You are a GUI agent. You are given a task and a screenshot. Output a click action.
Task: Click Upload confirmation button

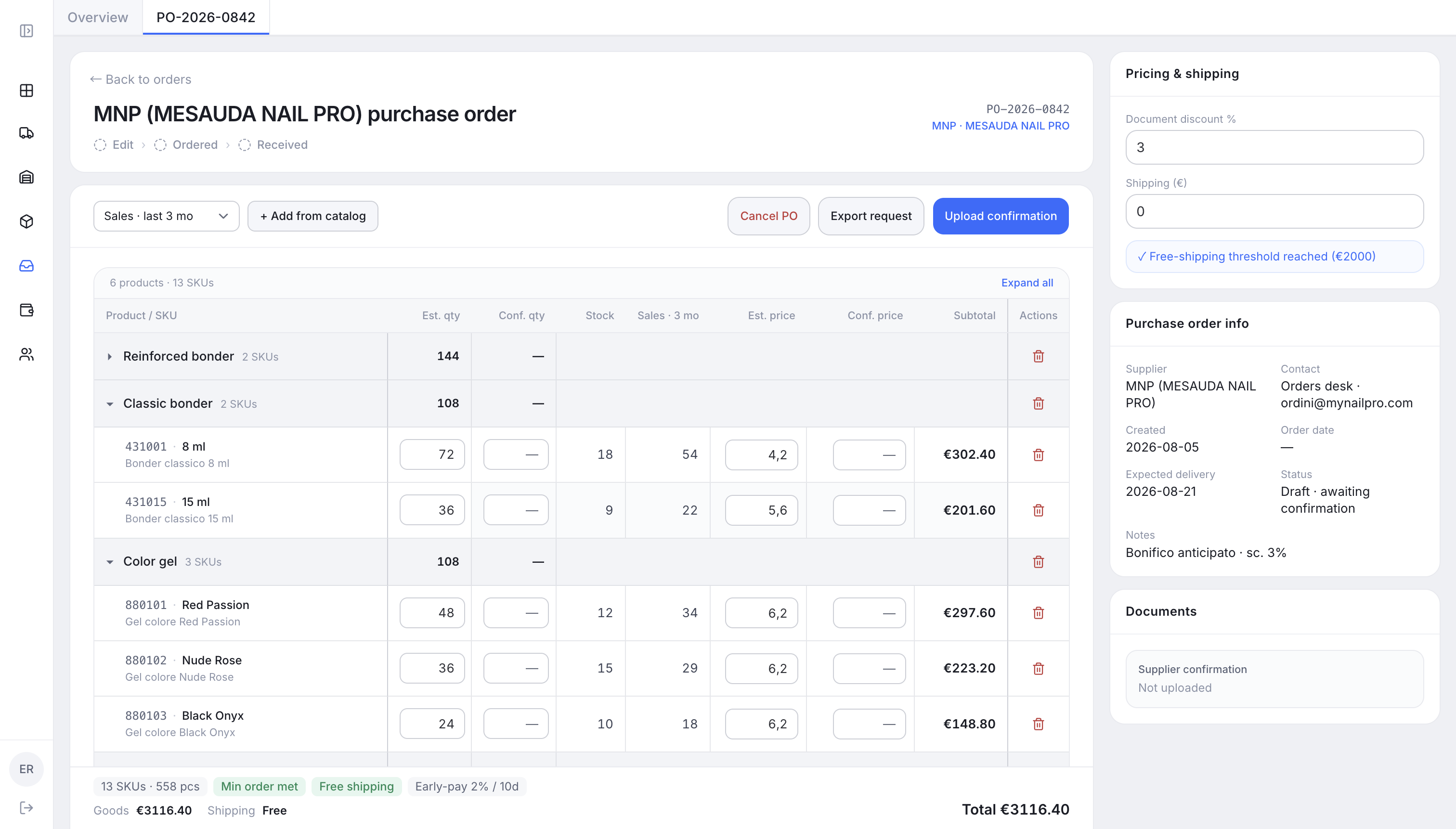[1001, 216]
